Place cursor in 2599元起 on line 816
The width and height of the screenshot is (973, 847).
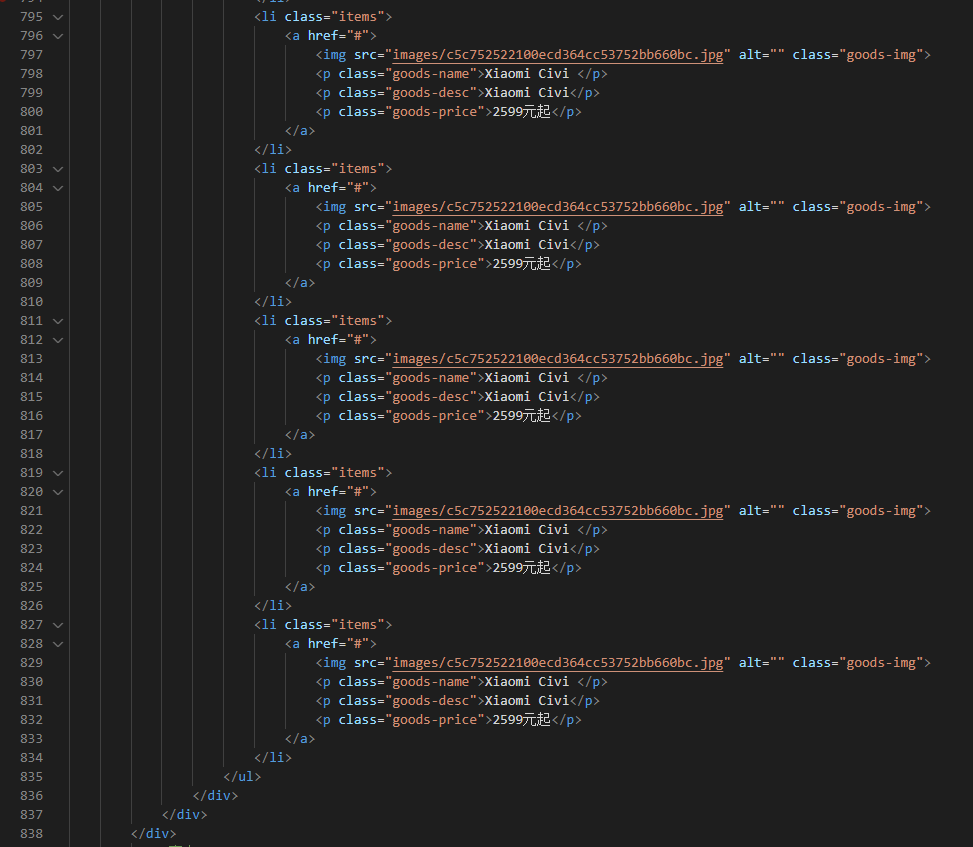(x=521, y=416)
